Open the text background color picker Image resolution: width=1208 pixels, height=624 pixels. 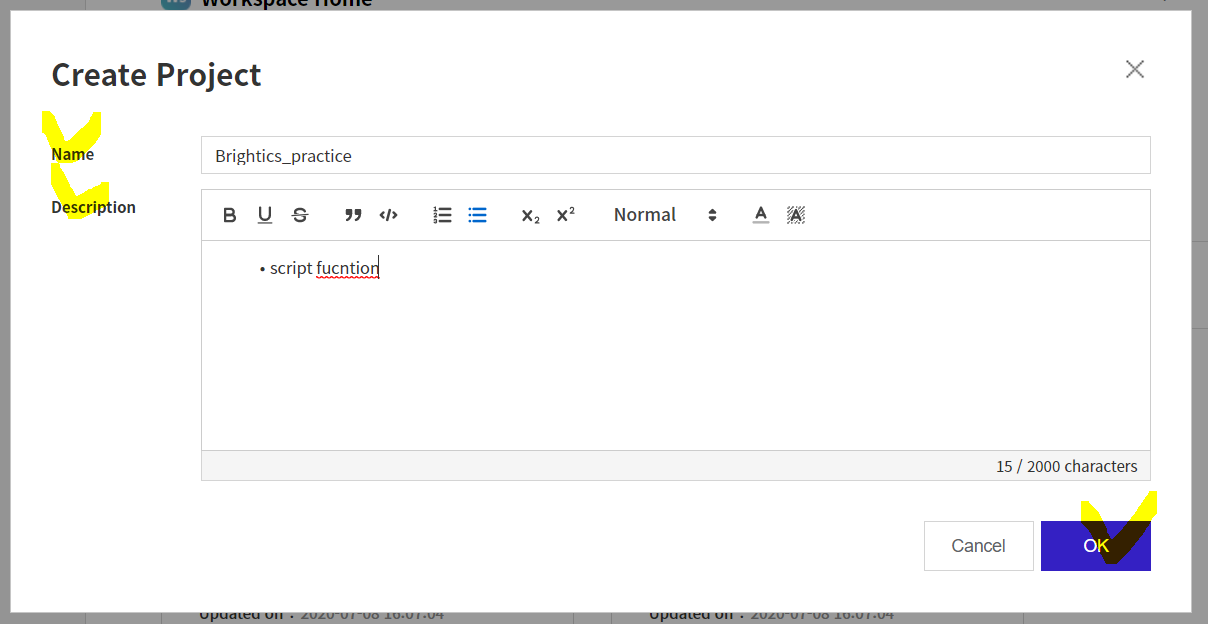pos(796,215)
